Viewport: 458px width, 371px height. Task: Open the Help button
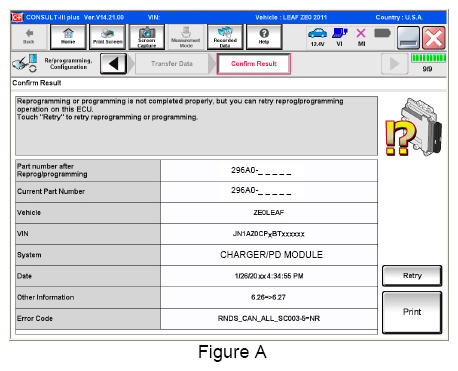[x=264, y=37]
